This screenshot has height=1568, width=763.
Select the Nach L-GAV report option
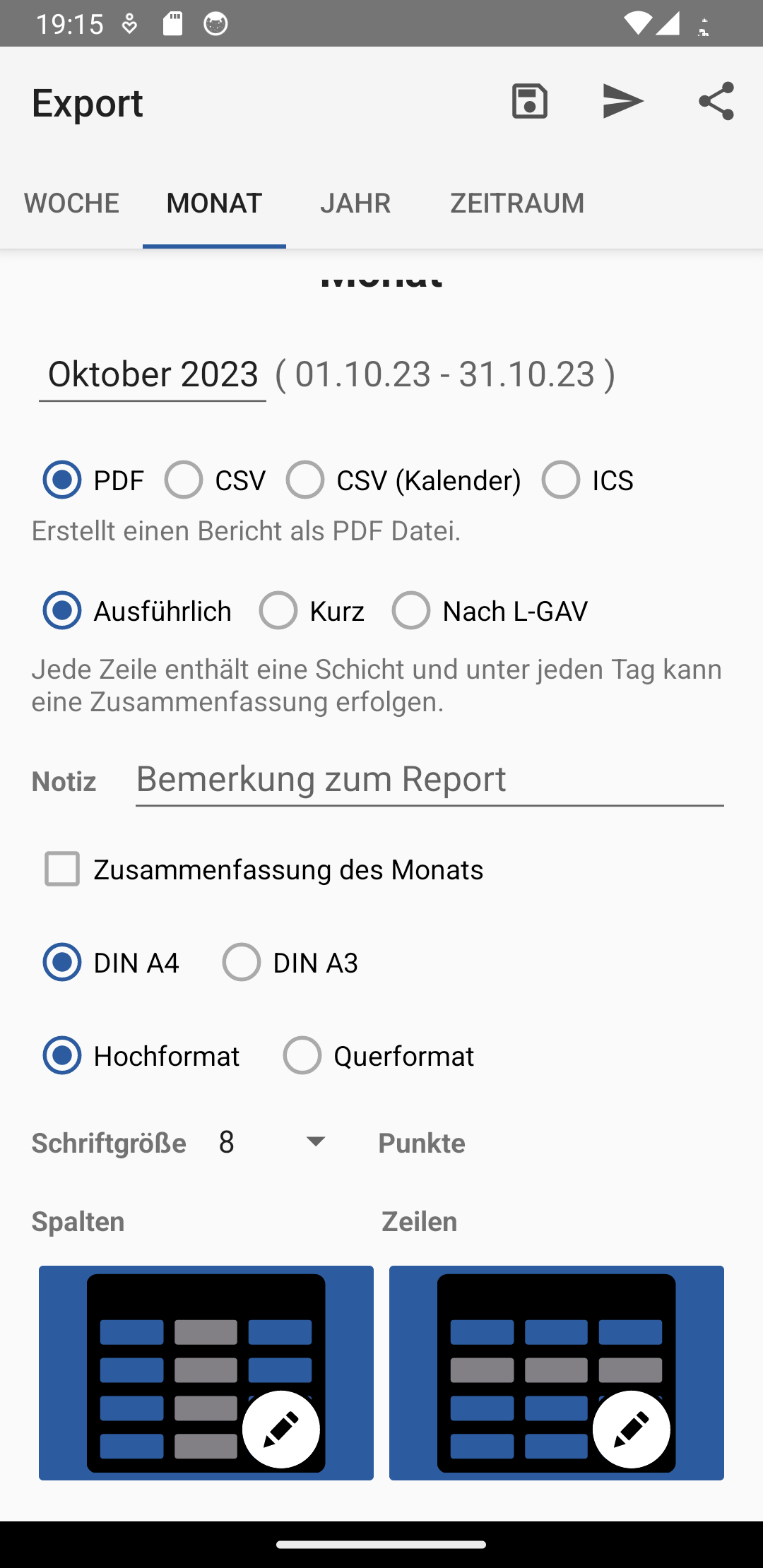pos(411,611)
